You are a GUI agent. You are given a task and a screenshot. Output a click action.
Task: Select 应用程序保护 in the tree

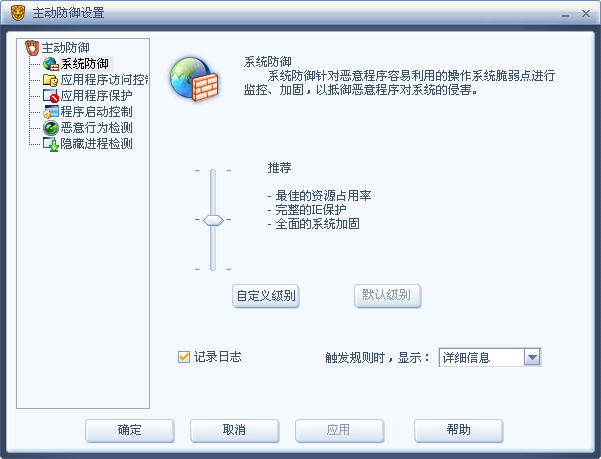coord(96,96)
